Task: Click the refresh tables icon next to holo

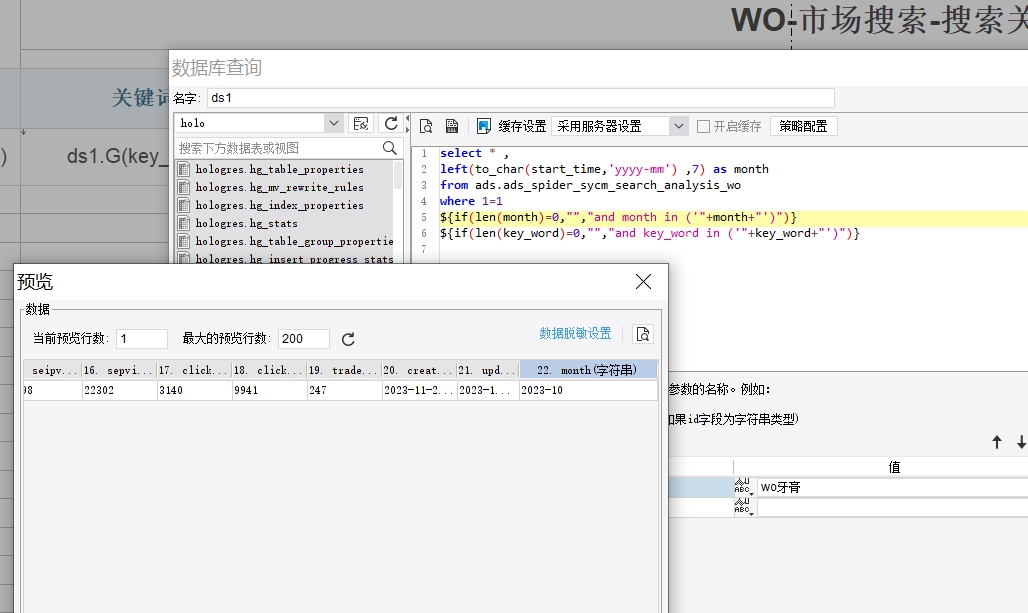Action: pos(391,123)
